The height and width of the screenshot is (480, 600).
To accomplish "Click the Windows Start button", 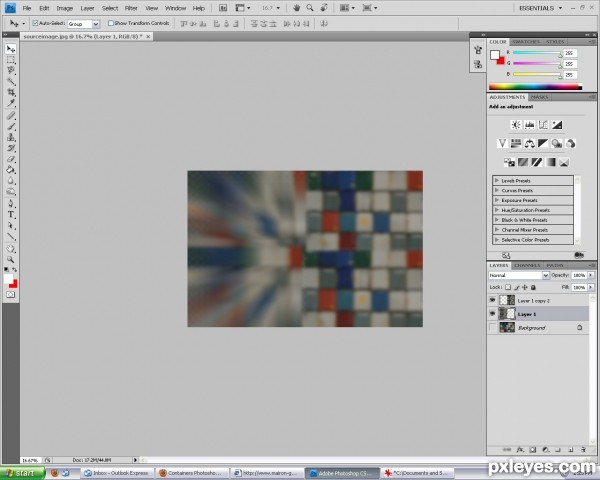I will click(22, 473).
